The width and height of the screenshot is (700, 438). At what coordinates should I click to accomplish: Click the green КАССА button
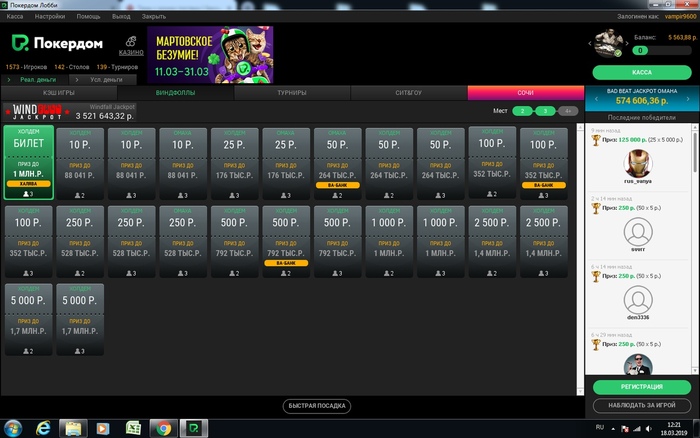tap(642, 72)
